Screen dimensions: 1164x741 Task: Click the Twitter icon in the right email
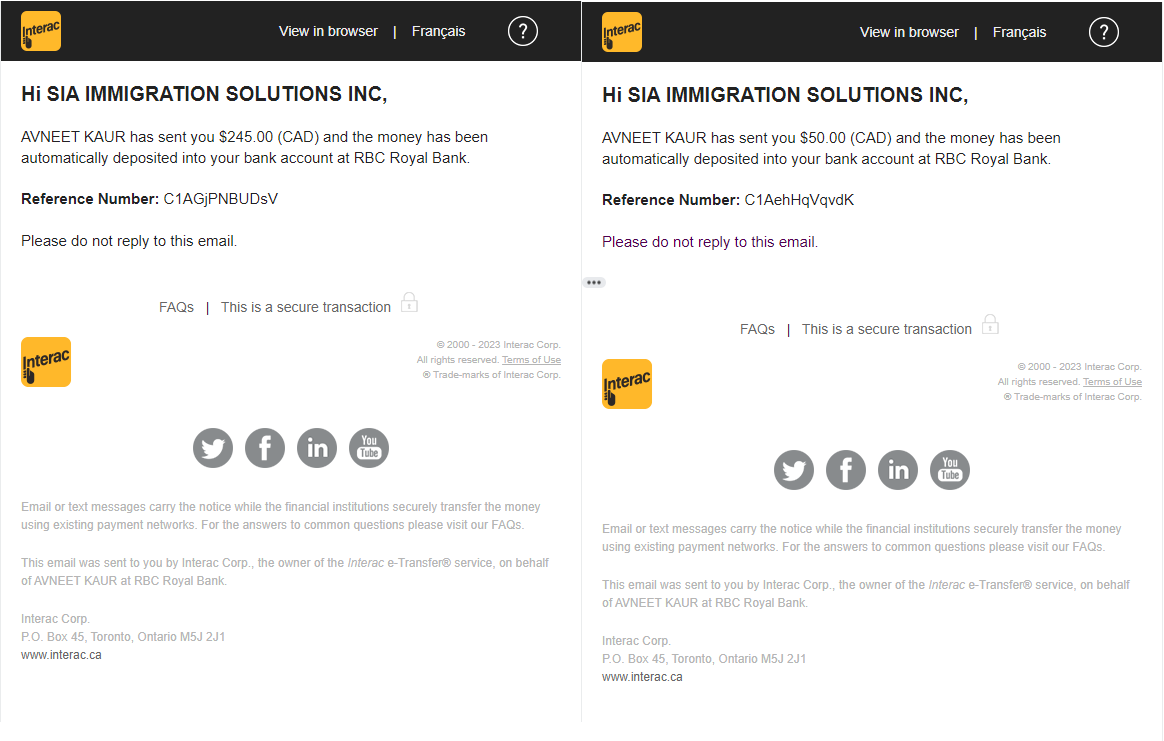pos(794,470)
